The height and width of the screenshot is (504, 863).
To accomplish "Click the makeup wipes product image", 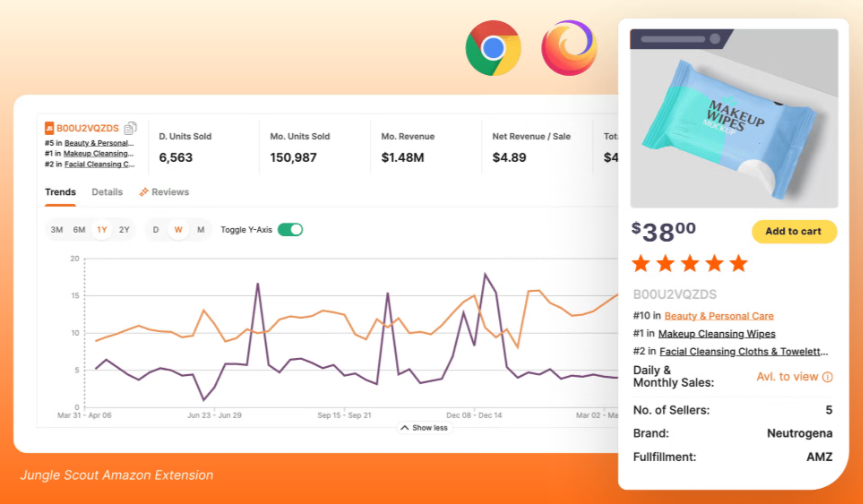I will coord(734,118).
